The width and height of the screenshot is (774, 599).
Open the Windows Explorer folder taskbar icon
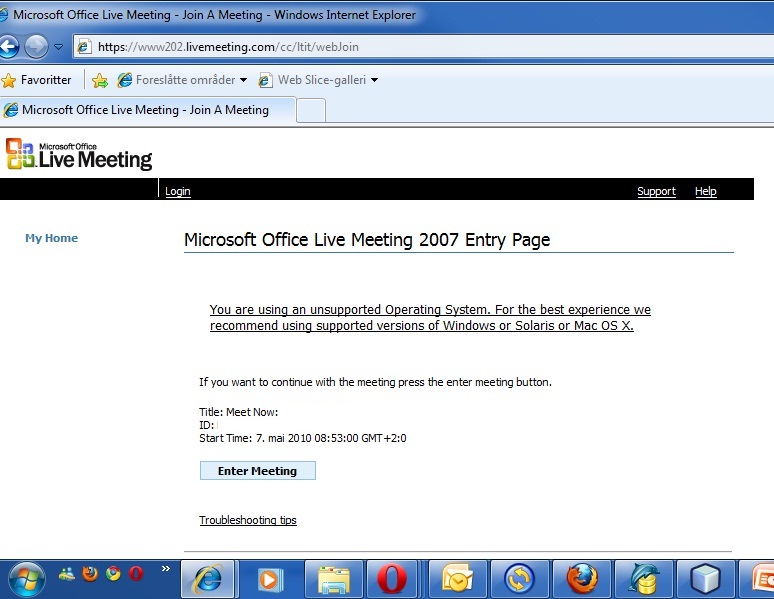334,579
